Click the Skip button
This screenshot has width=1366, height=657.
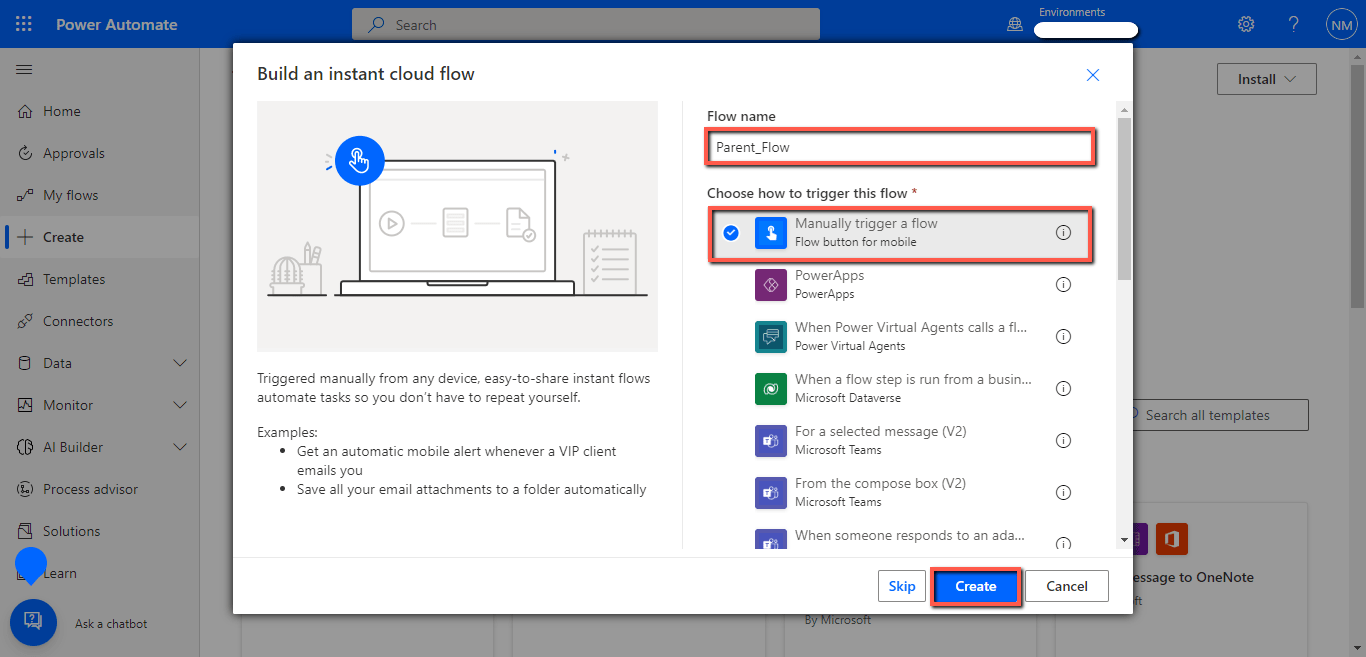(901, 586)
